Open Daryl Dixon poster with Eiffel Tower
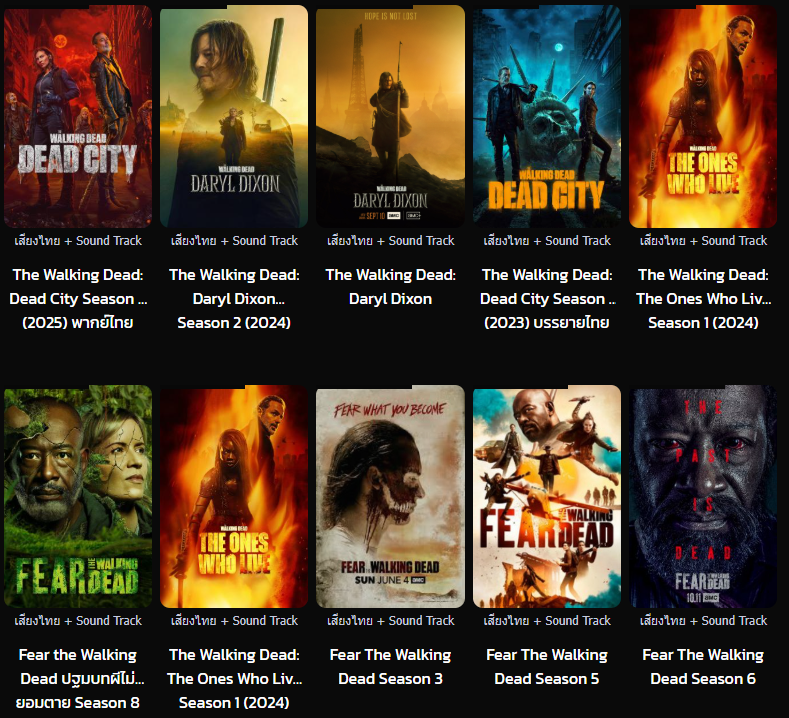The width and height of the screenshot is (789, 718). click(x=390, y=116)
